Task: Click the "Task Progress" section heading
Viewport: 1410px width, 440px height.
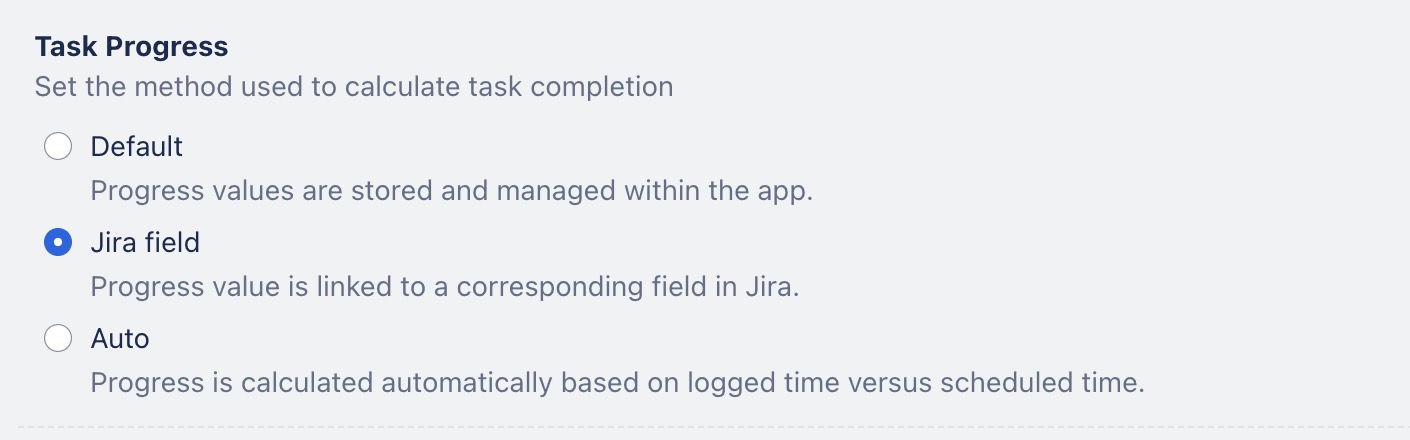Action: pos(132,46)
